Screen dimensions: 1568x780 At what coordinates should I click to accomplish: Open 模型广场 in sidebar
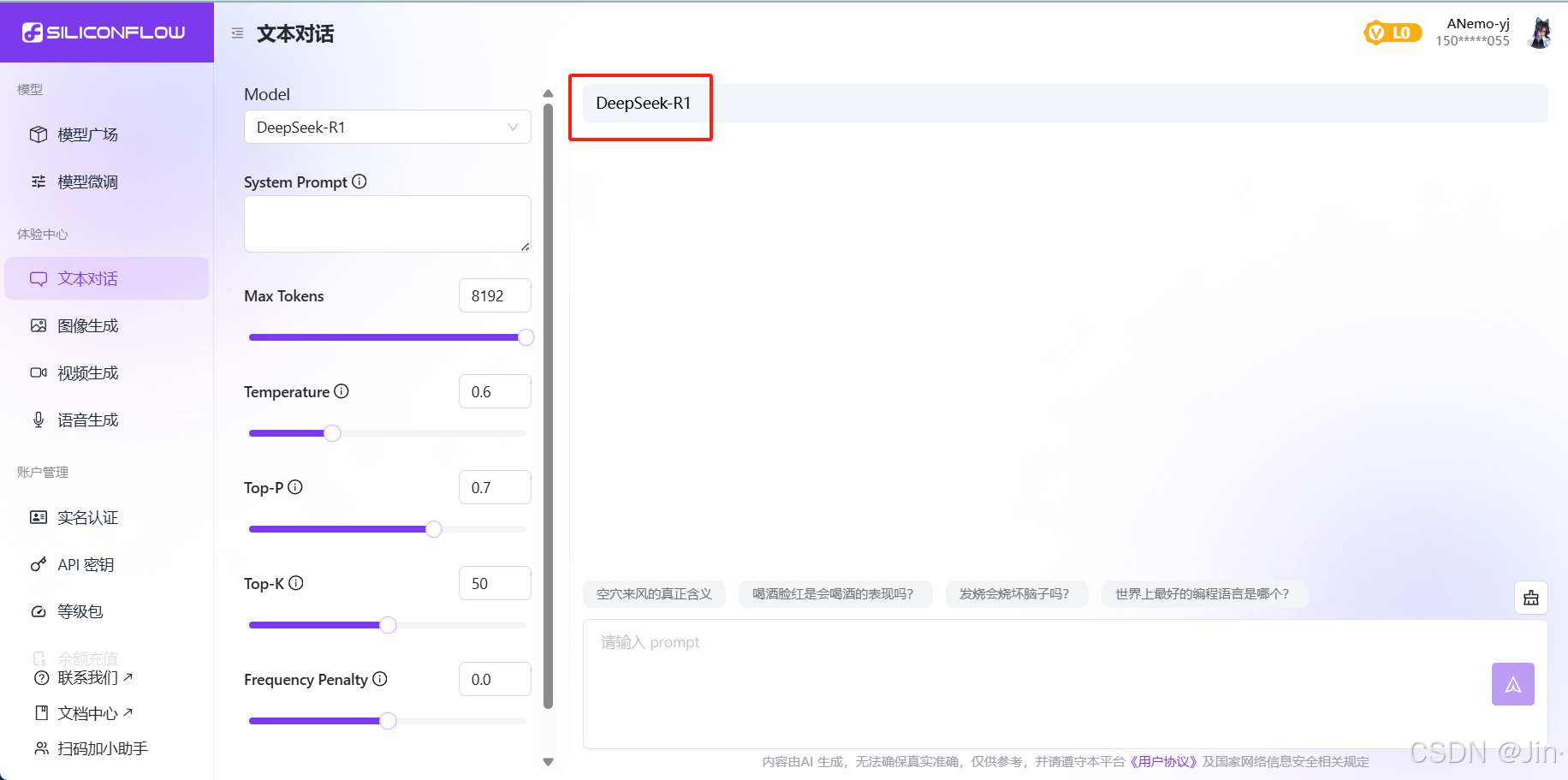(106, 134)
